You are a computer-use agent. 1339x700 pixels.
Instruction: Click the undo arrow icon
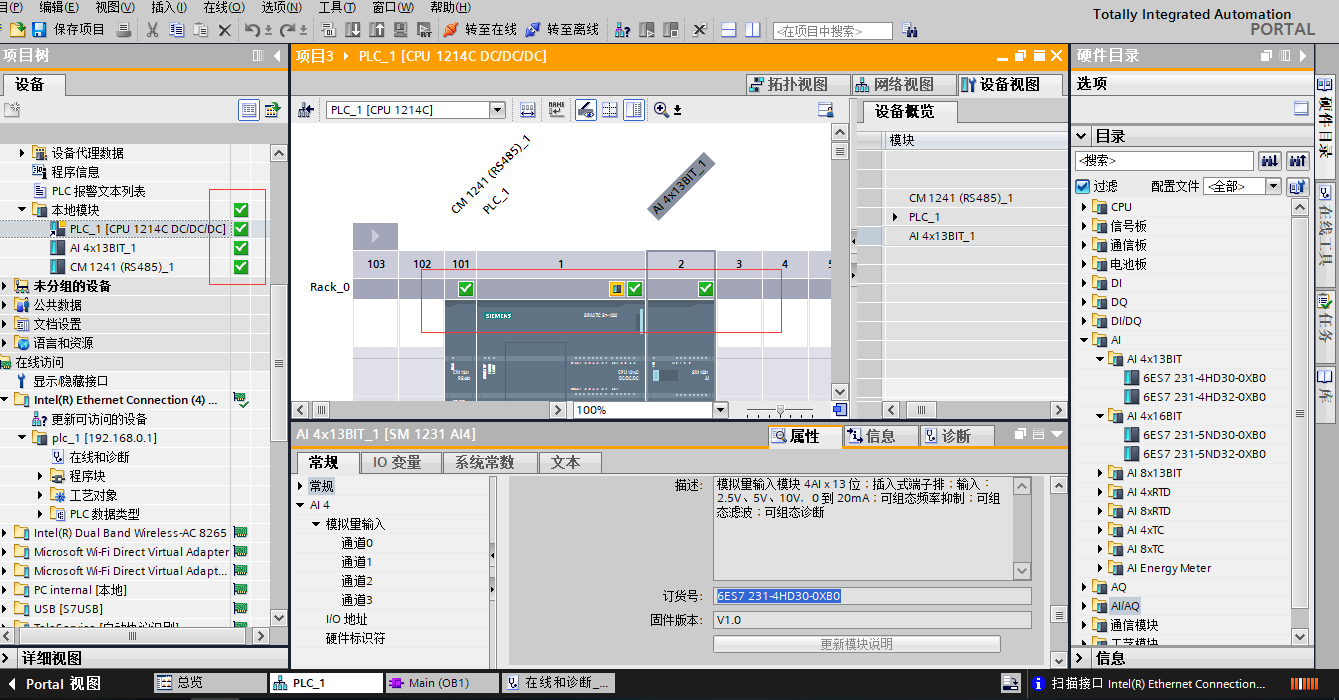[252, 30]
